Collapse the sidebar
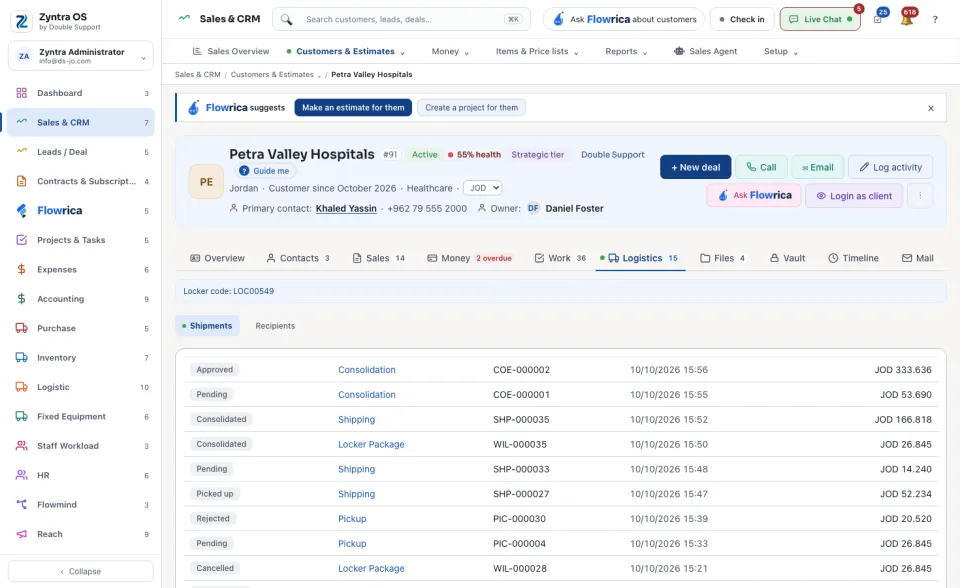Screen dimensions: 960x588 (x=81, y=571)
